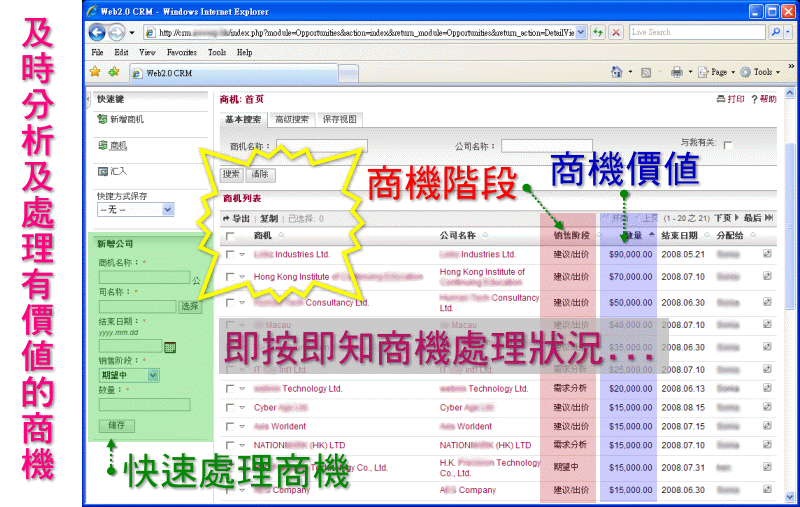Switch to the 保存视图 tab
The height and width of the screenshot is (507, 800).
(339, 119)
